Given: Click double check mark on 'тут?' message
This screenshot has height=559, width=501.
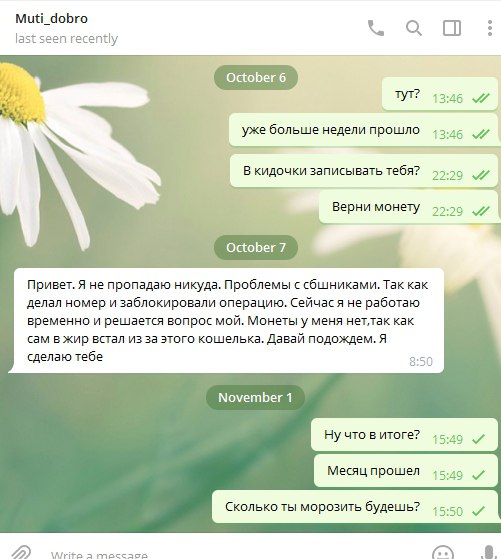Looking at the screenshot, I should tap(481, 98).
